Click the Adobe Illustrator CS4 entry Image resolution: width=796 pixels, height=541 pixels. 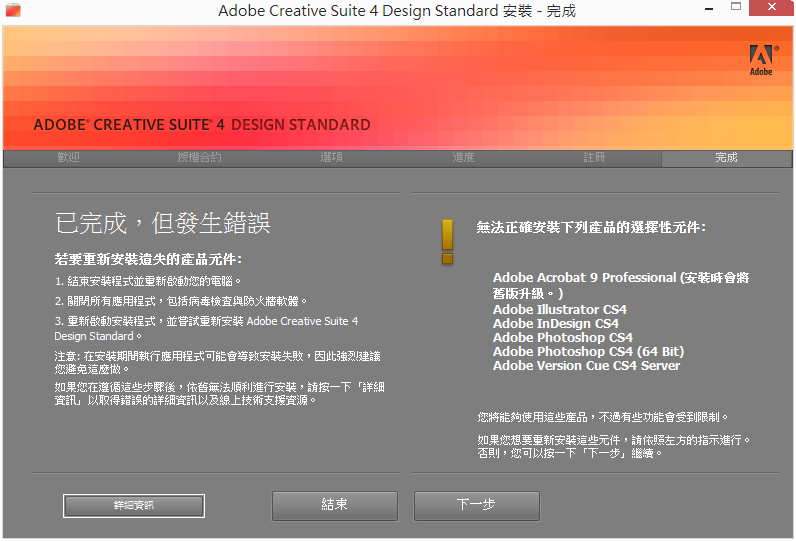(x=559, y=310)
